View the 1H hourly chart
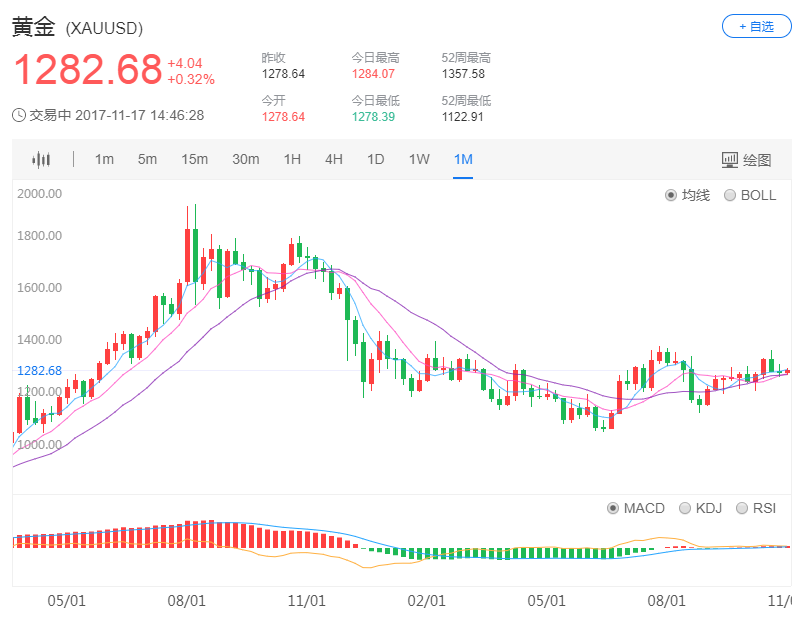 coord(291,159)
